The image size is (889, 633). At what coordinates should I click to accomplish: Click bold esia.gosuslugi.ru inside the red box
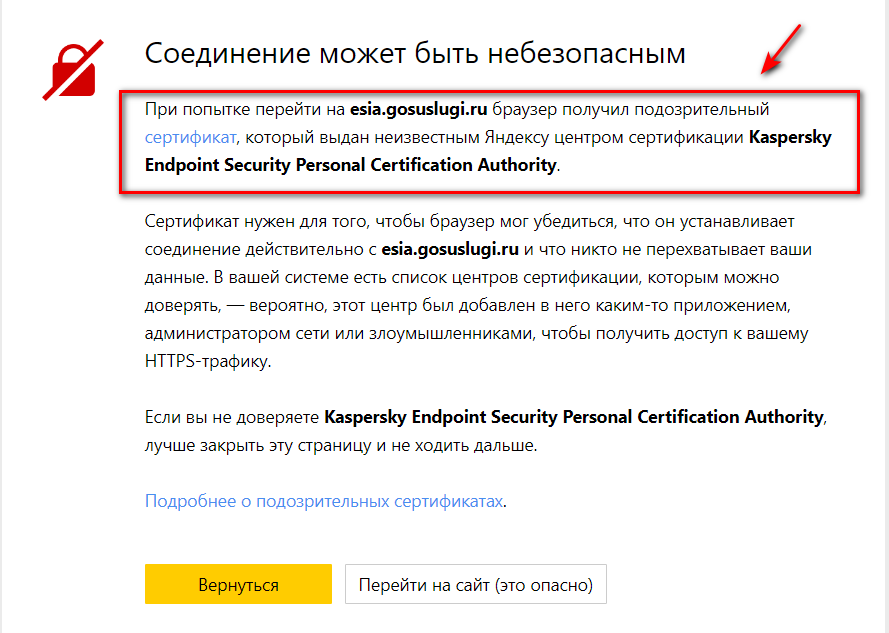pyautogui.click(x=418, y=109)
